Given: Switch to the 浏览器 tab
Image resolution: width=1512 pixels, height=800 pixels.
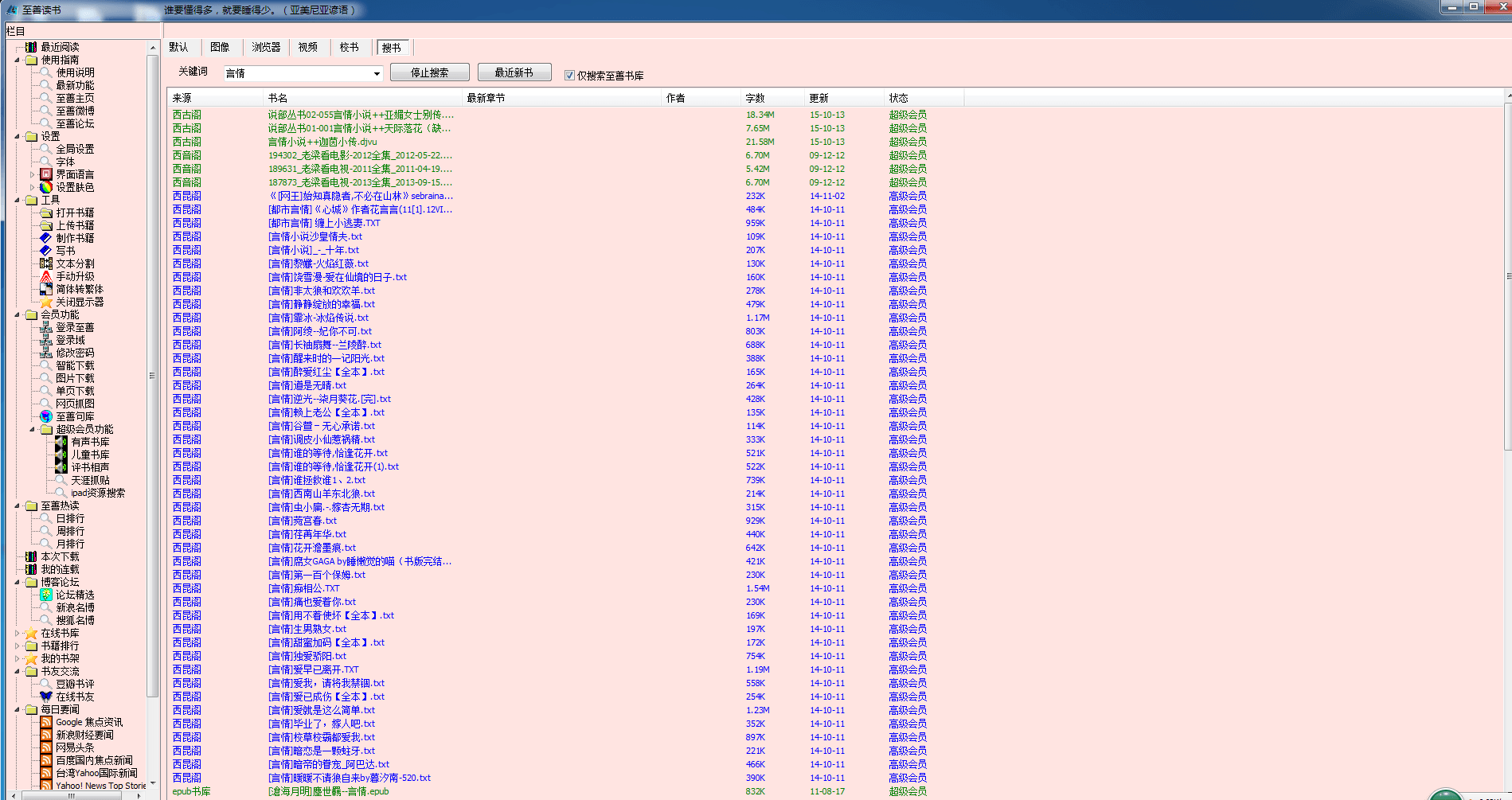Looking at the screenshot, I should (266, 48).
